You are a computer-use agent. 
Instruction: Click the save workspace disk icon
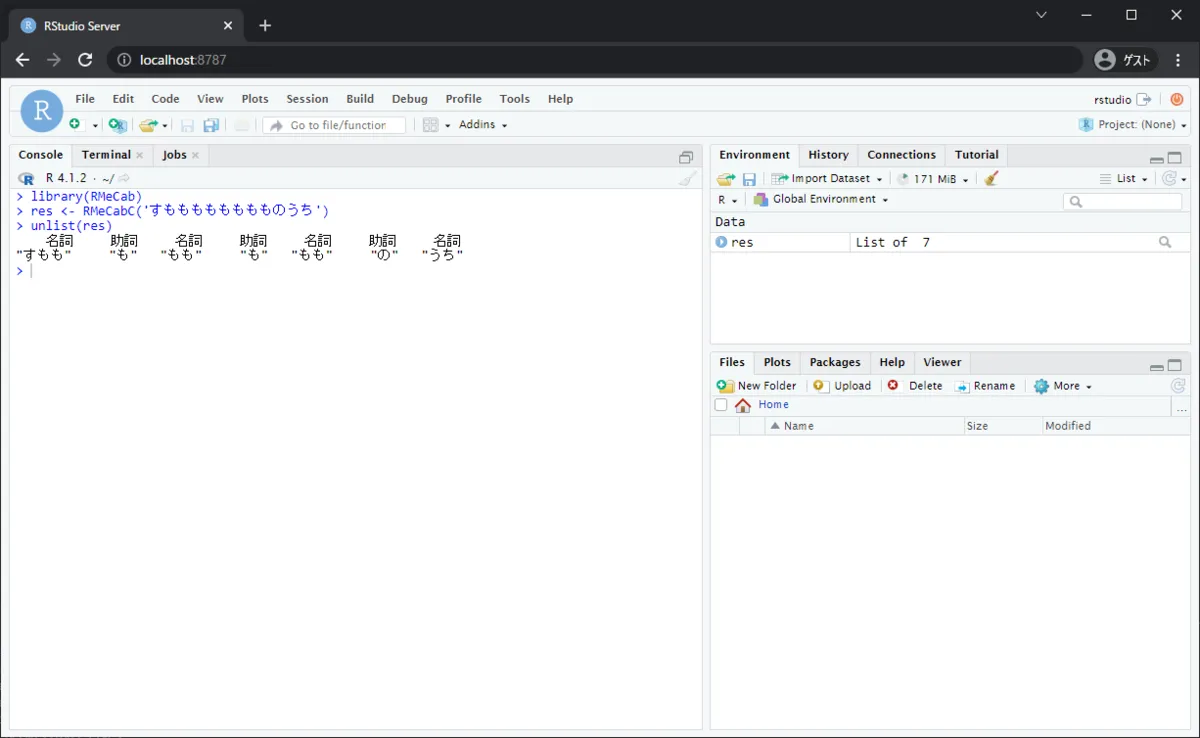click(749, 179)
